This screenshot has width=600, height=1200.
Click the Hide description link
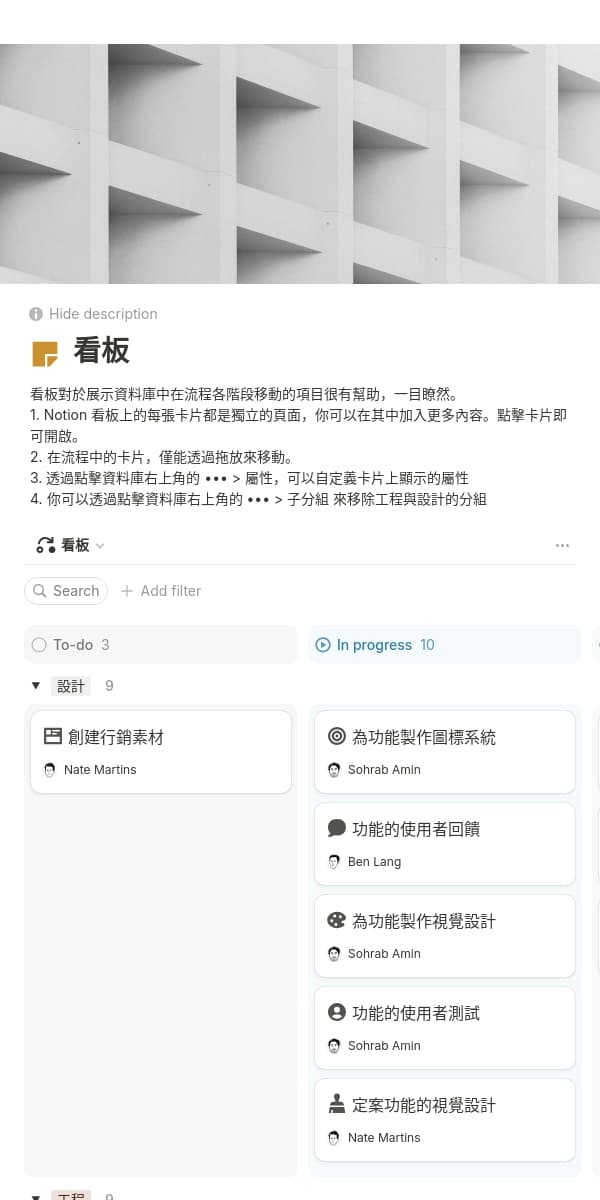(103, 313)
